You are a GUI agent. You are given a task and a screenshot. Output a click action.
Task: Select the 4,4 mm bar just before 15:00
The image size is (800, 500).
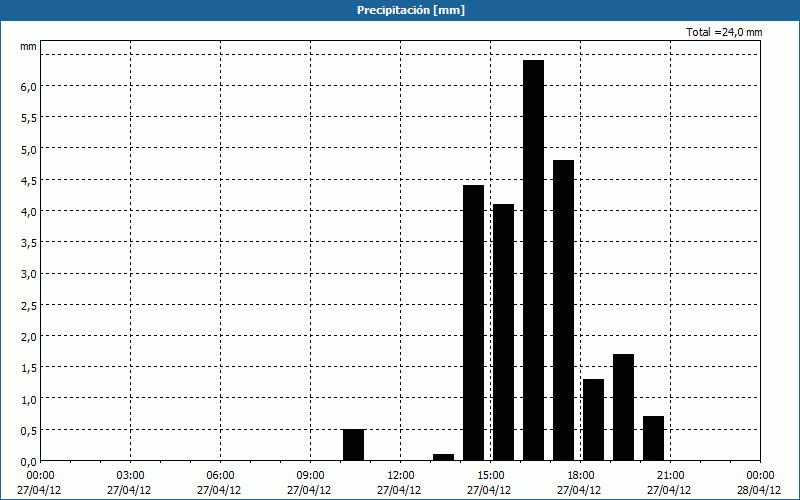point(473,322)
